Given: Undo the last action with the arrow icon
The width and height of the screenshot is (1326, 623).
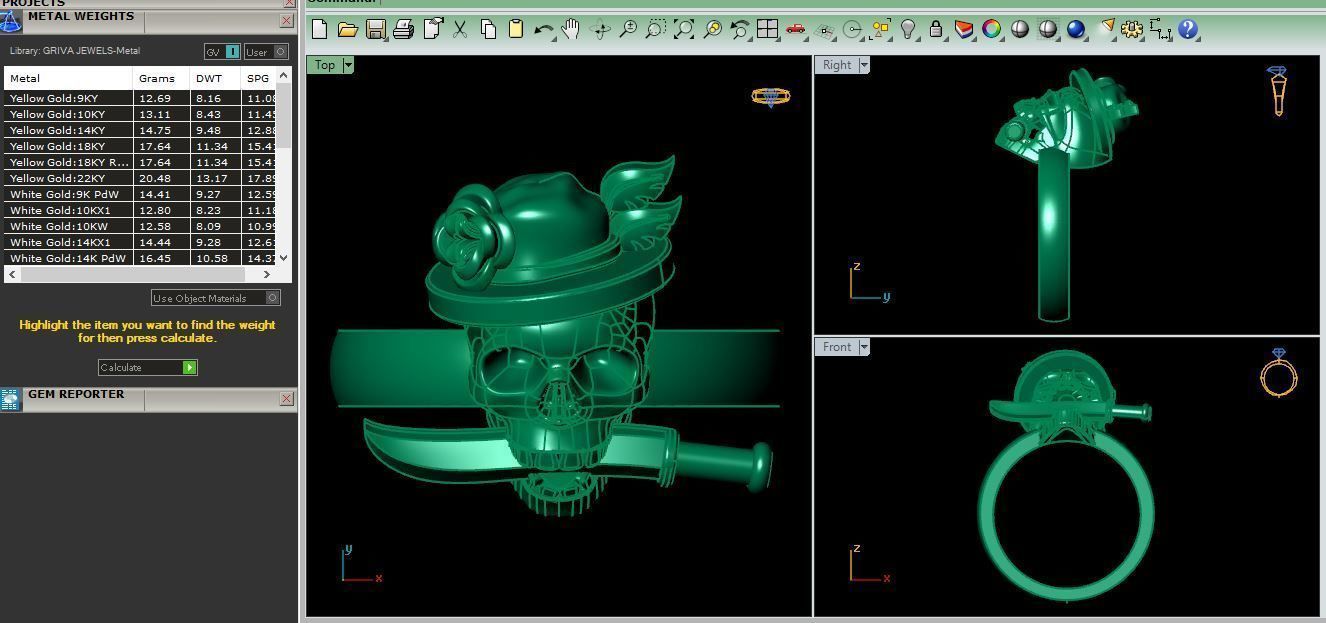Looking at the screenshot, I should pos(544,29).
